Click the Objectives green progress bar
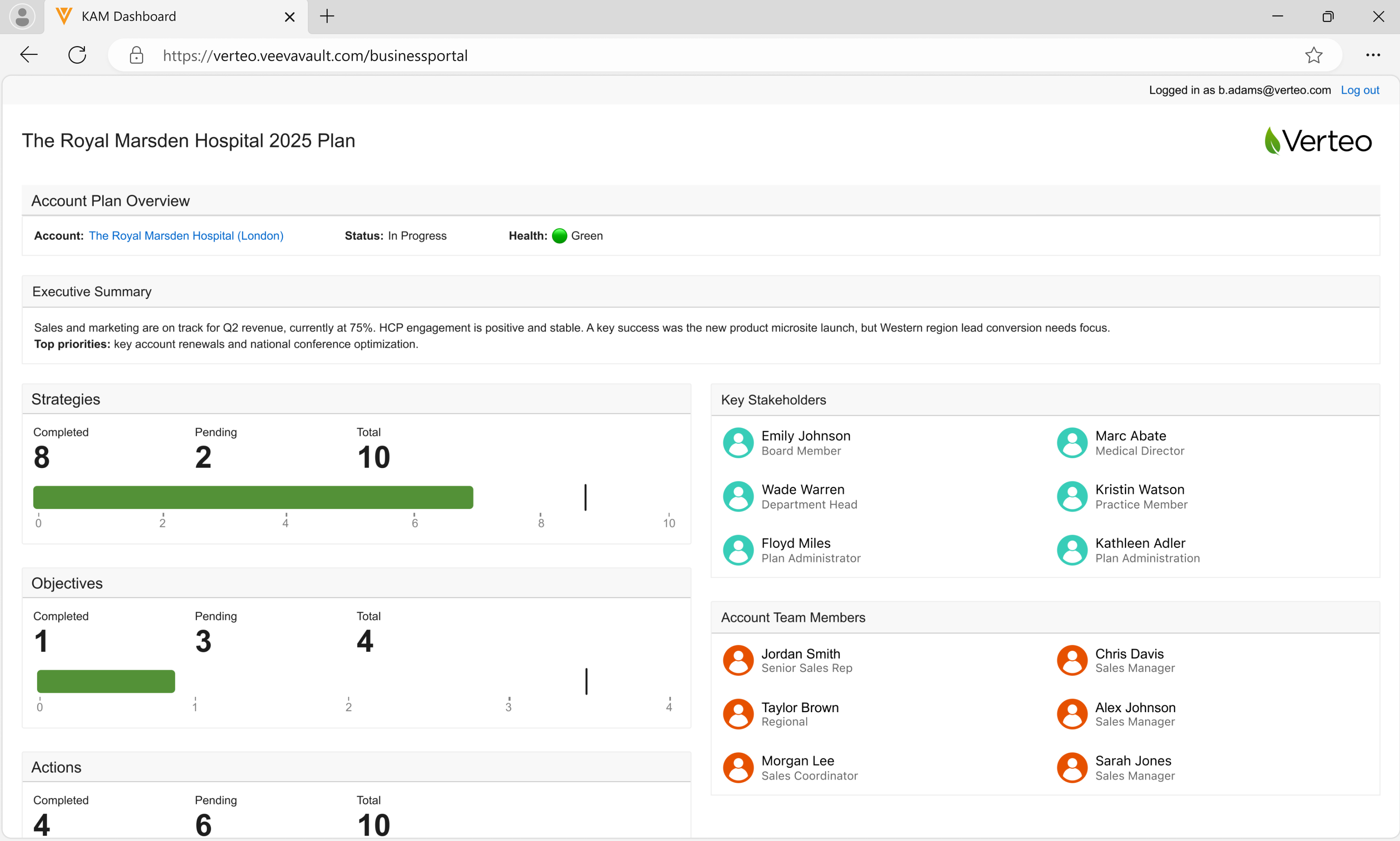Viewport: 1400px width, 841px height. click(106, 681)
